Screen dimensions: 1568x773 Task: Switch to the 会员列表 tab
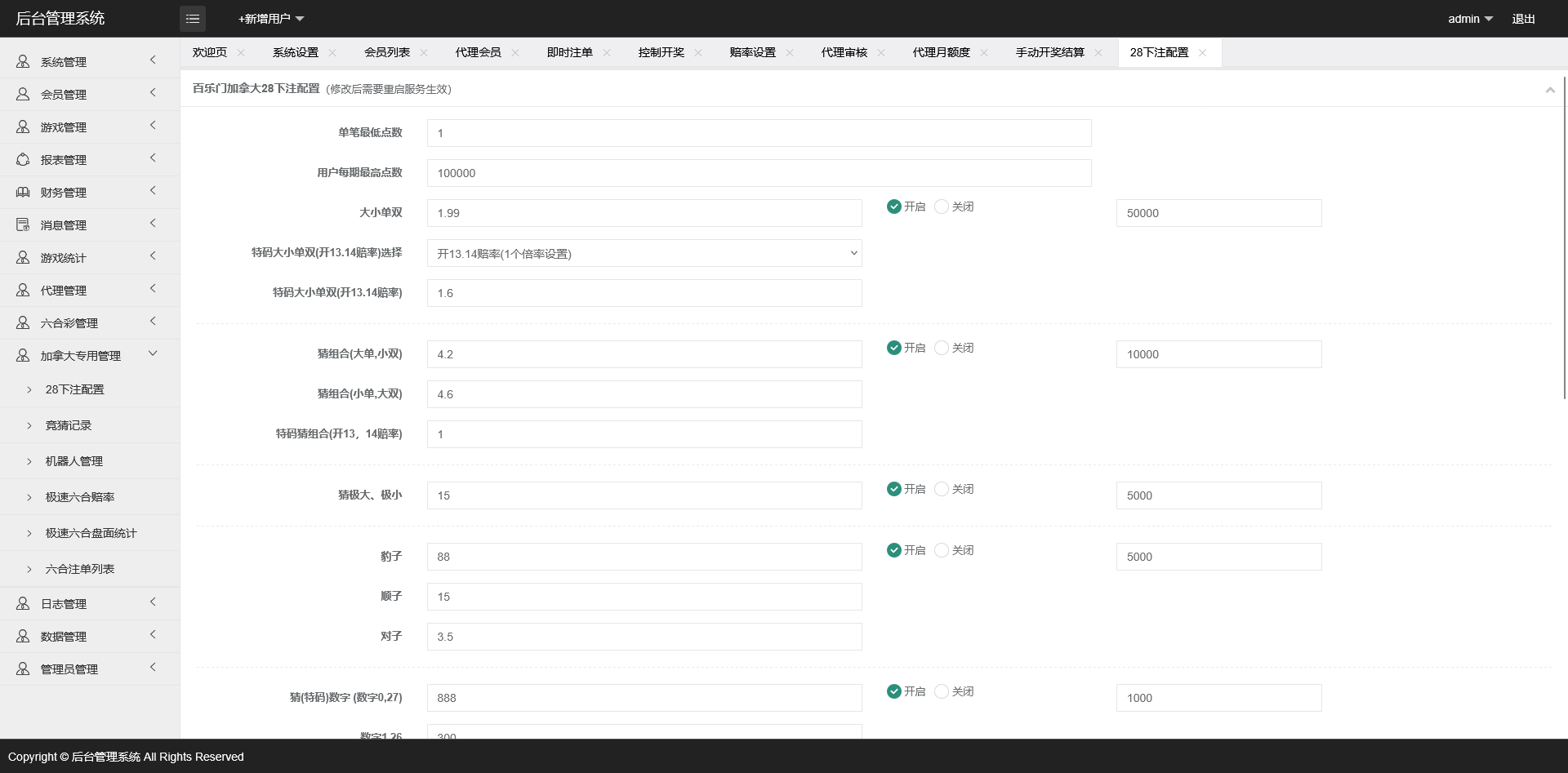point(387,53)
